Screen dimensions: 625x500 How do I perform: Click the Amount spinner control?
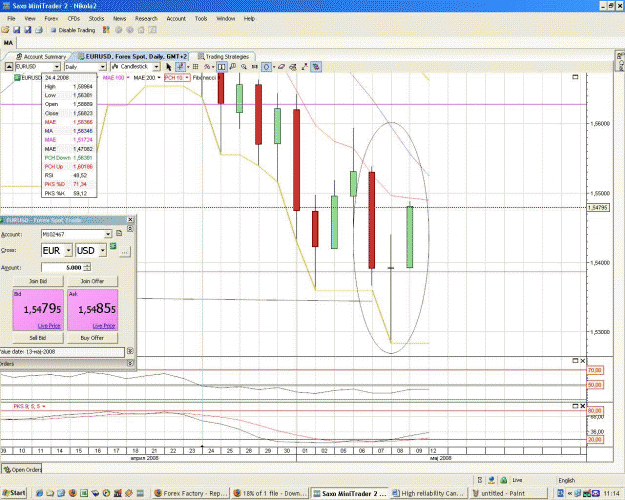click(x=87, y=267)
